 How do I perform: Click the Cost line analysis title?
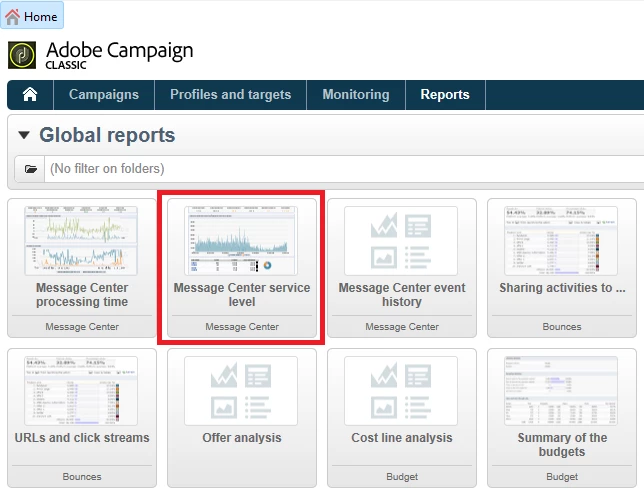click(x=402, y=438)
